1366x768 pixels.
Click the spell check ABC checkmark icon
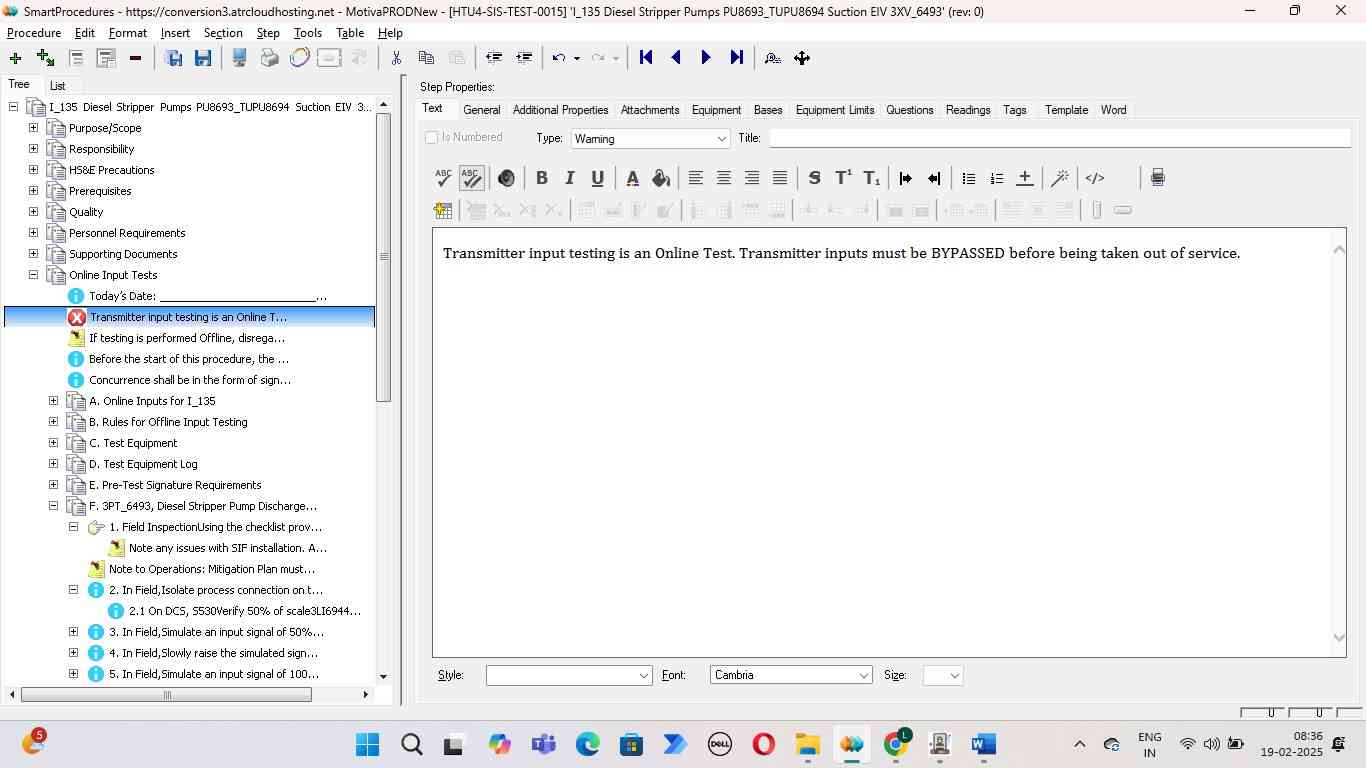443,178
